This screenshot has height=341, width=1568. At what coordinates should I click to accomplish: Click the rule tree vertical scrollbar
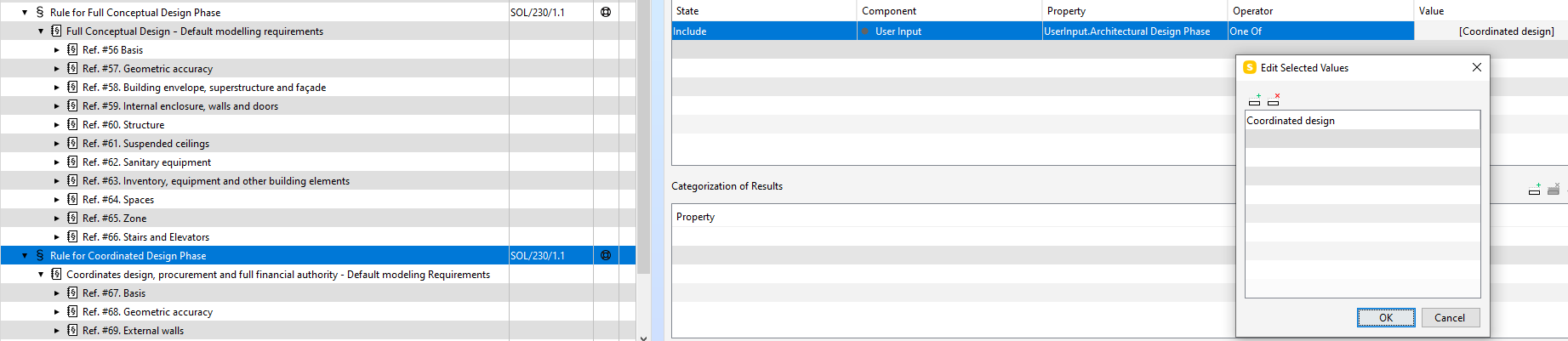tap(643, 136)
